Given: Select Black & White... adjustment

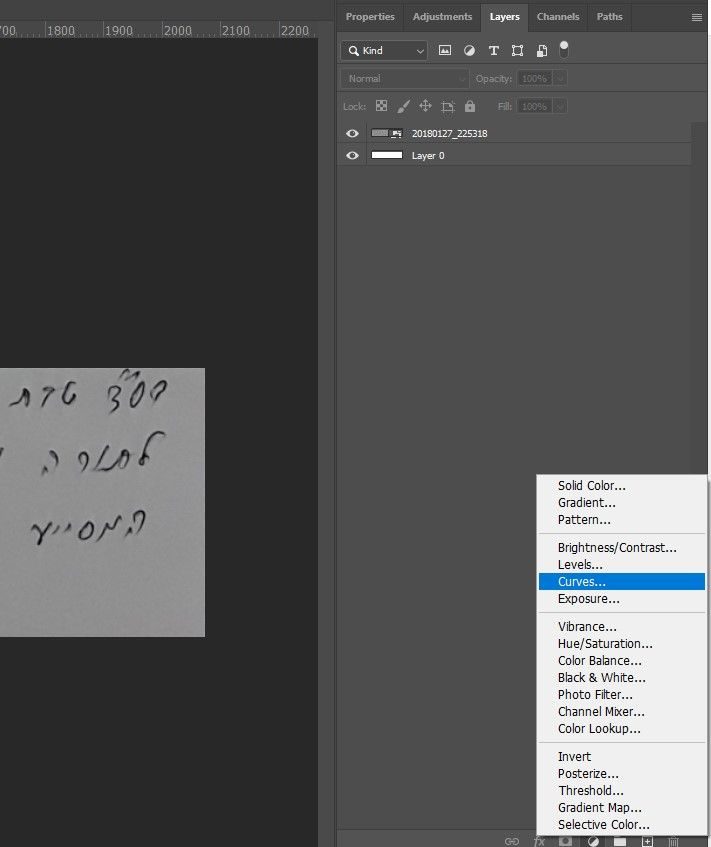Looking at the screenshot, I should 622,678.
